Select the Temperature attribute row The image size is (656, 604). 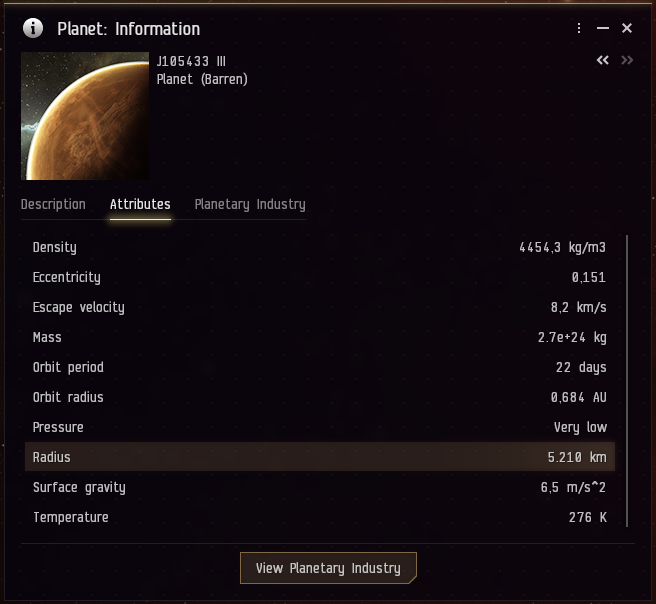pyautogui.click(x=320, y=517)
